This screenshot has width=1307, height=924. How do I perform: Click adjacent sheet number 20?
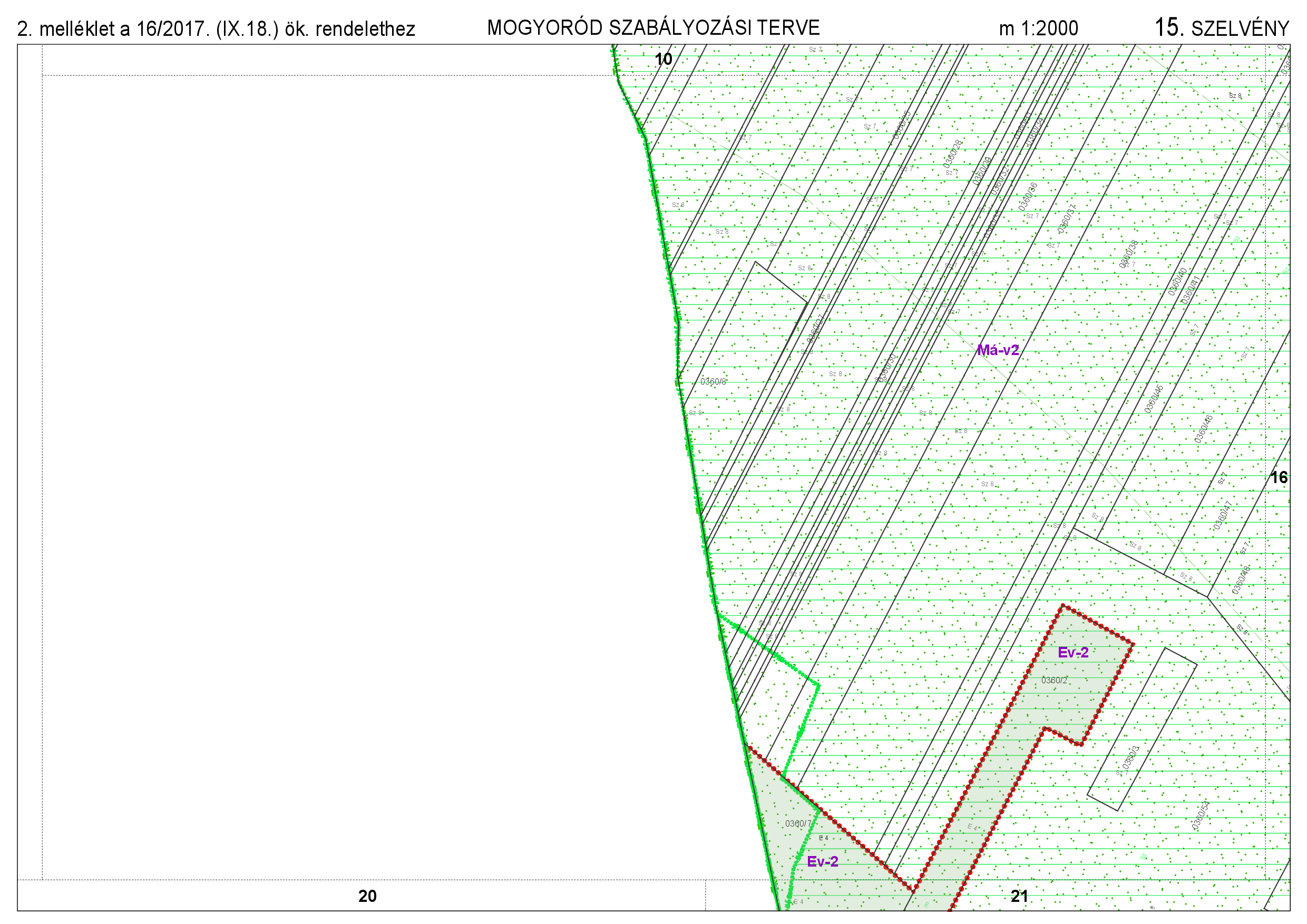coord(367,896)
